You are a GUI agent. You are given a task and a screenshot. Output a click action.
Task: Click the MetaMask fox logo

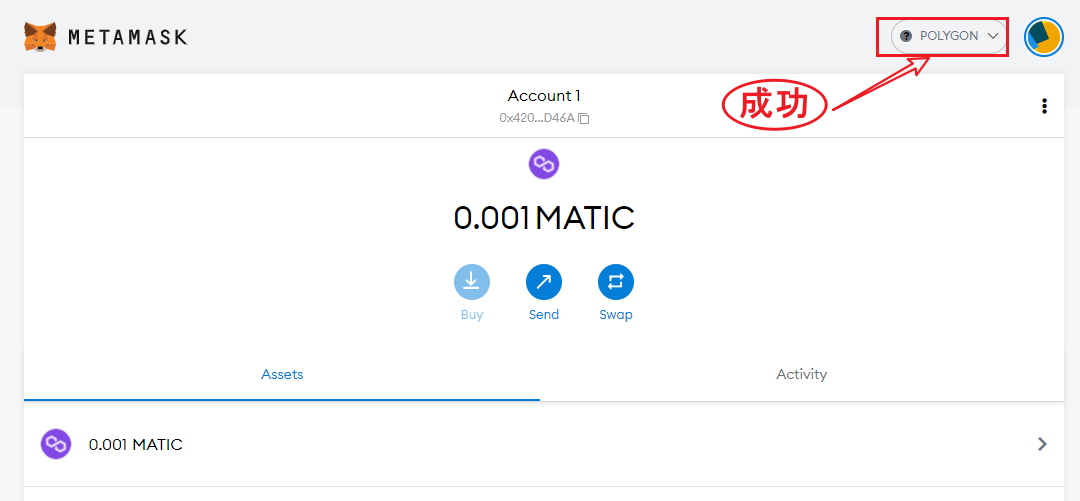click(x=40, y=37)
